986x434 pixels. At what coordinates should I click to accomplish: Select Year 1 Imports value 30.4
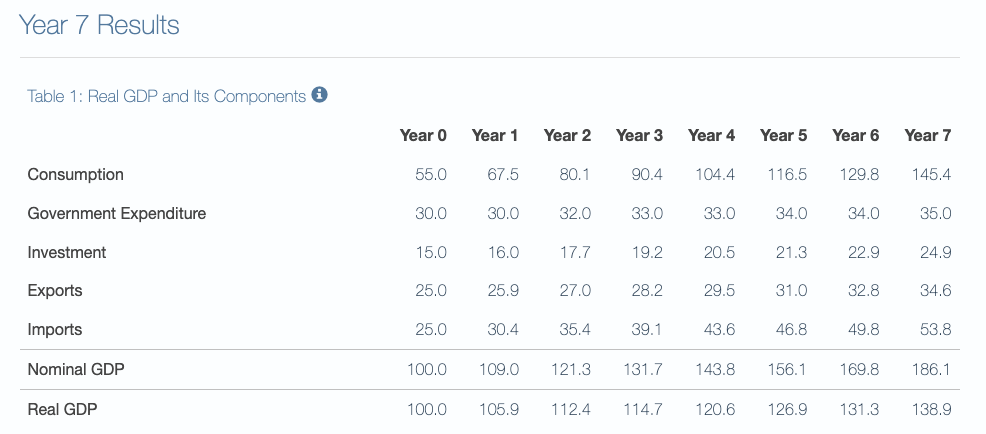[x=501, y=330]
